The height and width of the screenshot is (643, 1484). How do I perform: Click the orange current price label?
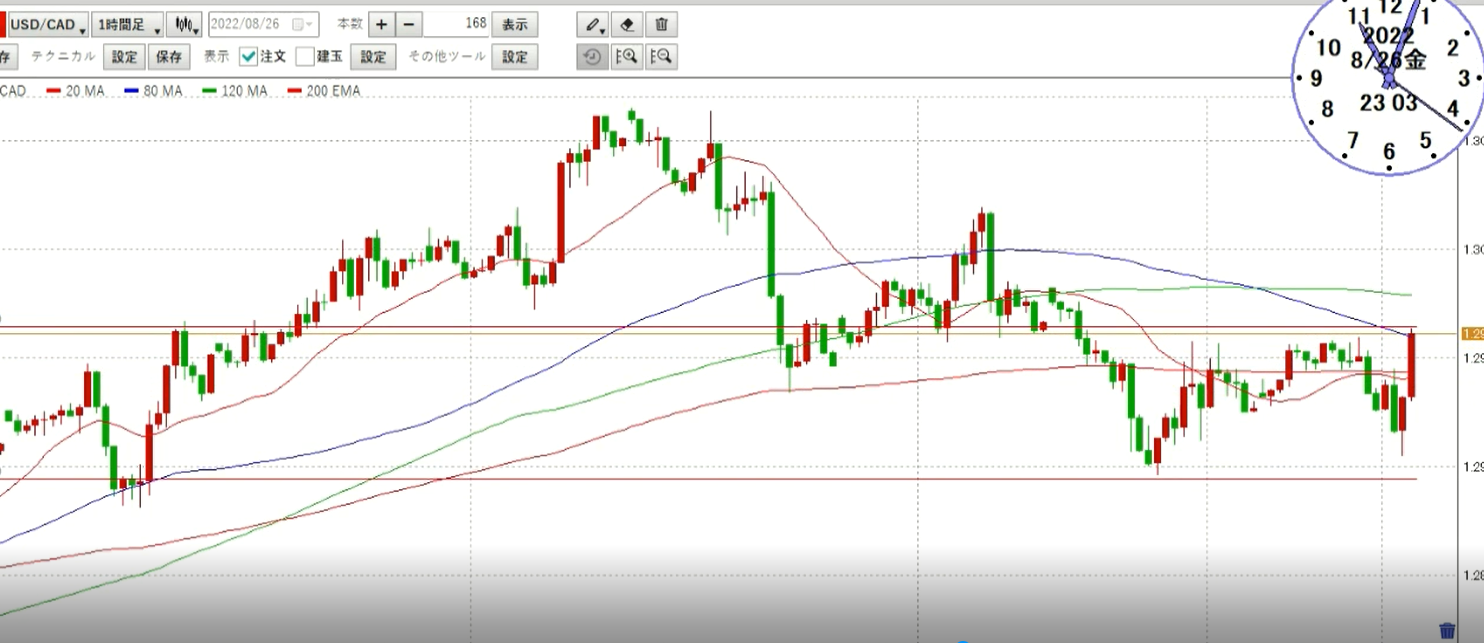tap(1472, 334)
